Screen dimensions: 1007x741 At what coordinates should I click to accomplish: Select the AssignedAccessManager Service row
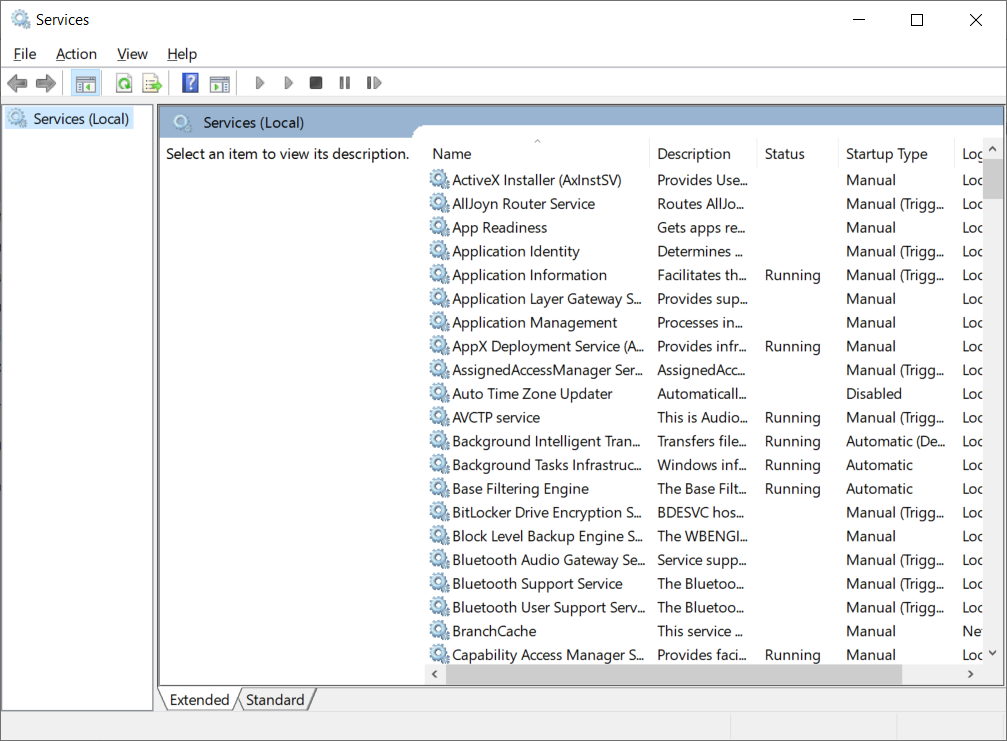[705, 370]
